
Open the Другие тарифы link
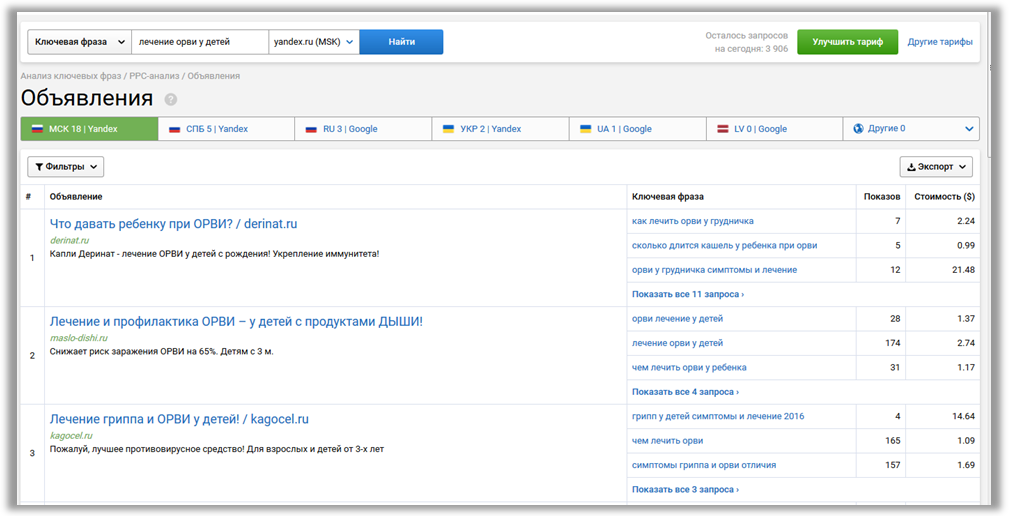pyautogui.click(x=940, y=42)
